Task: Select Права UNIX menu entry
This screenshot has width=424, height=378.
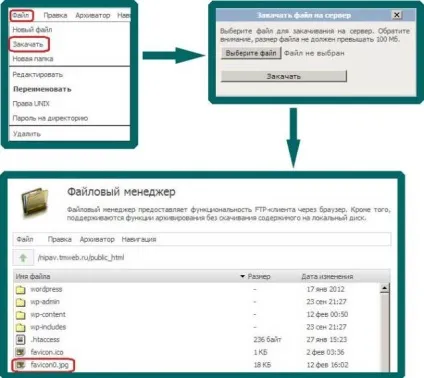Action: [31, 104]
